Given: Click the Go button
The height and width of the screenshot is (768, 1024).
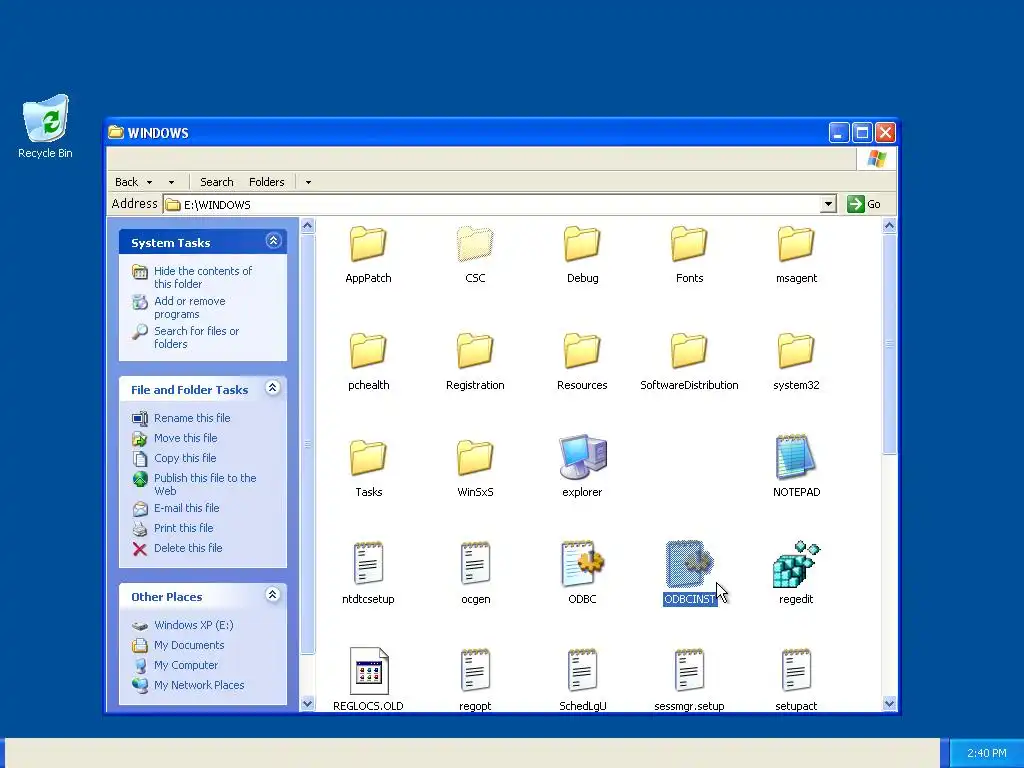Looking at the screenshot, I should pyautogui.click(x=864, y=204).
